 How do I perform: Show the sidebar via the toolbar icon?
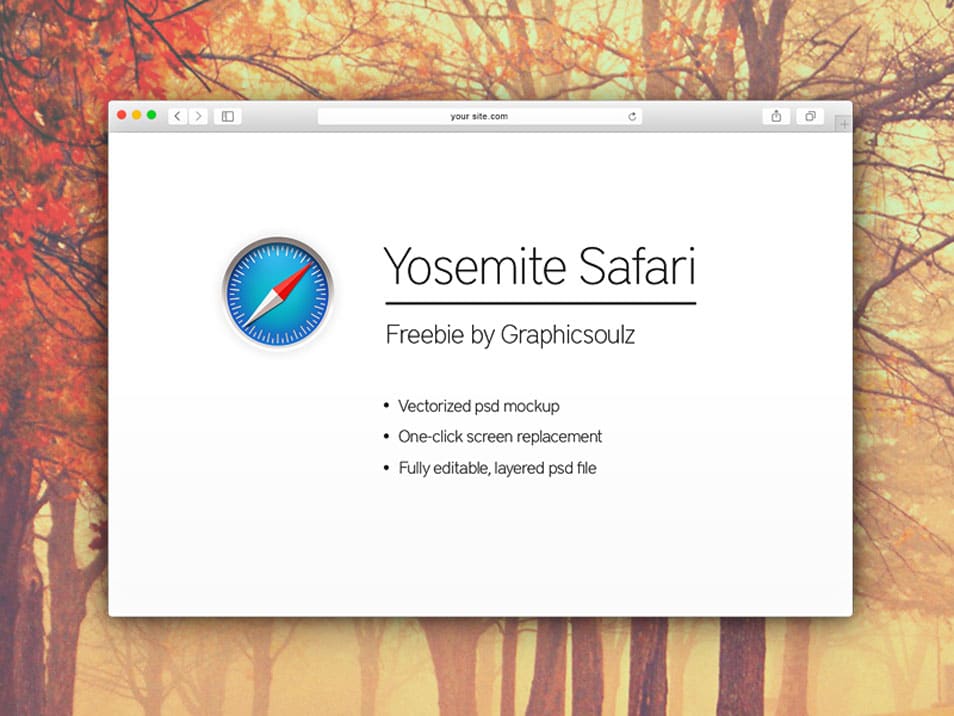click(x=228, y=116)
